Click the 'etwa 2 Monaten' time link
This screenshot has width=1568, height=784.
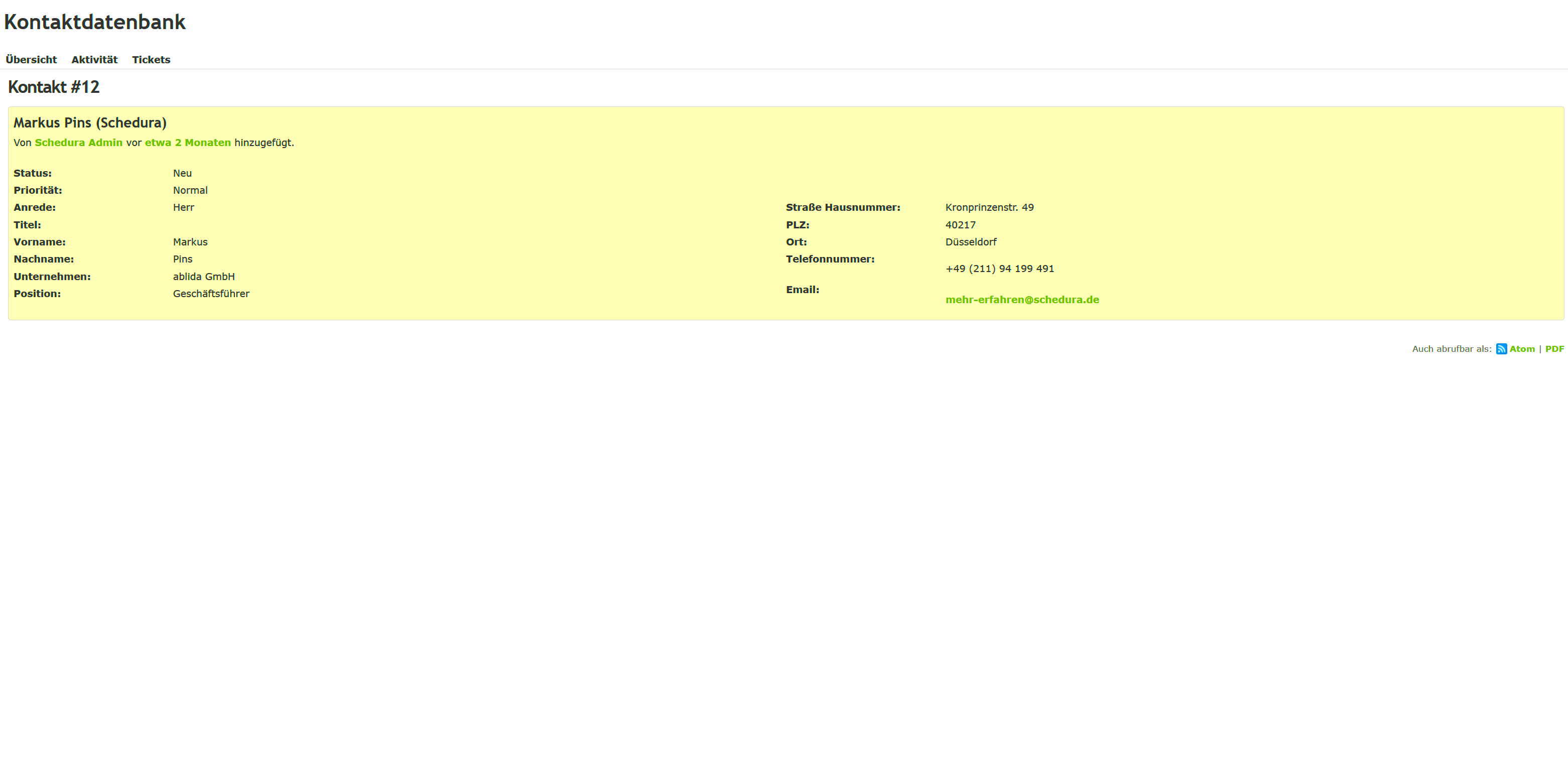188,143
